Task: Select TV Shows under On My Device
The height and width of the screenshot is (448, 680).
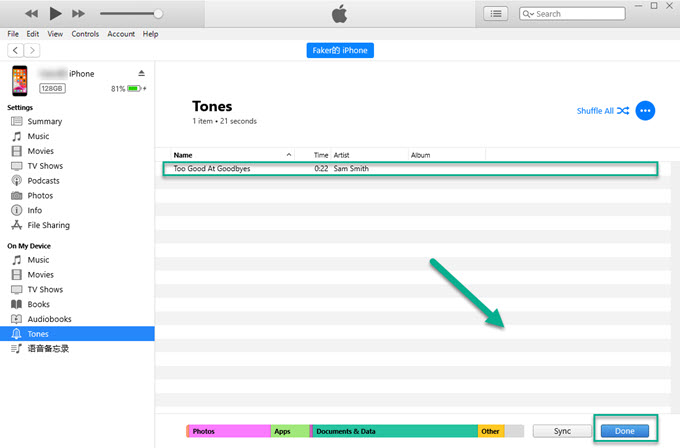Action: 45,289
